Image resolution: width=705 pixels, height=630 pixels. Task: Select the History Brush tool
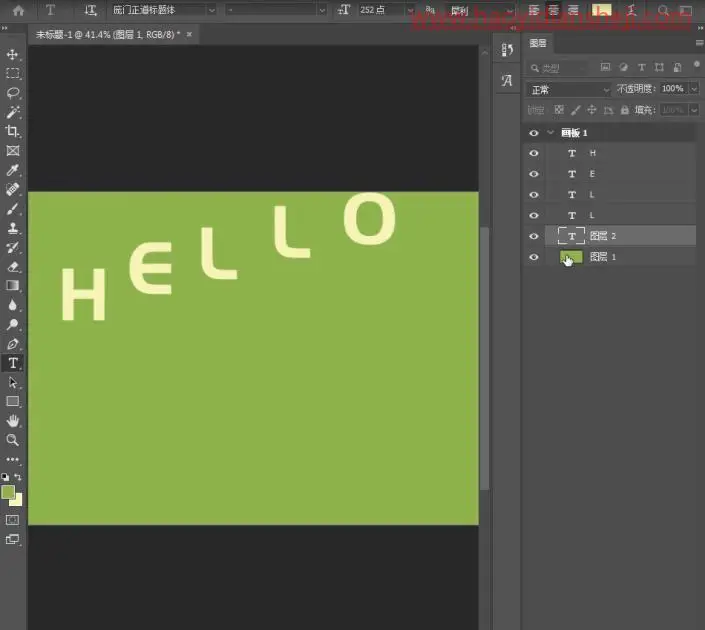tap(13, 247)
